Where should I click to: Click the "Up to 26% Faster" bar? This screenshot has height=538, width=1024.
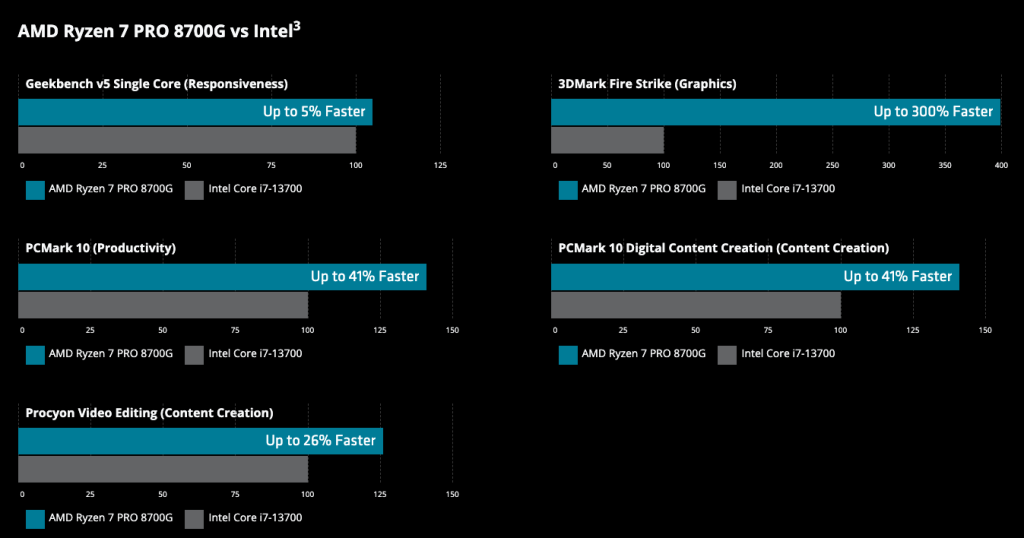coord(200,441)
